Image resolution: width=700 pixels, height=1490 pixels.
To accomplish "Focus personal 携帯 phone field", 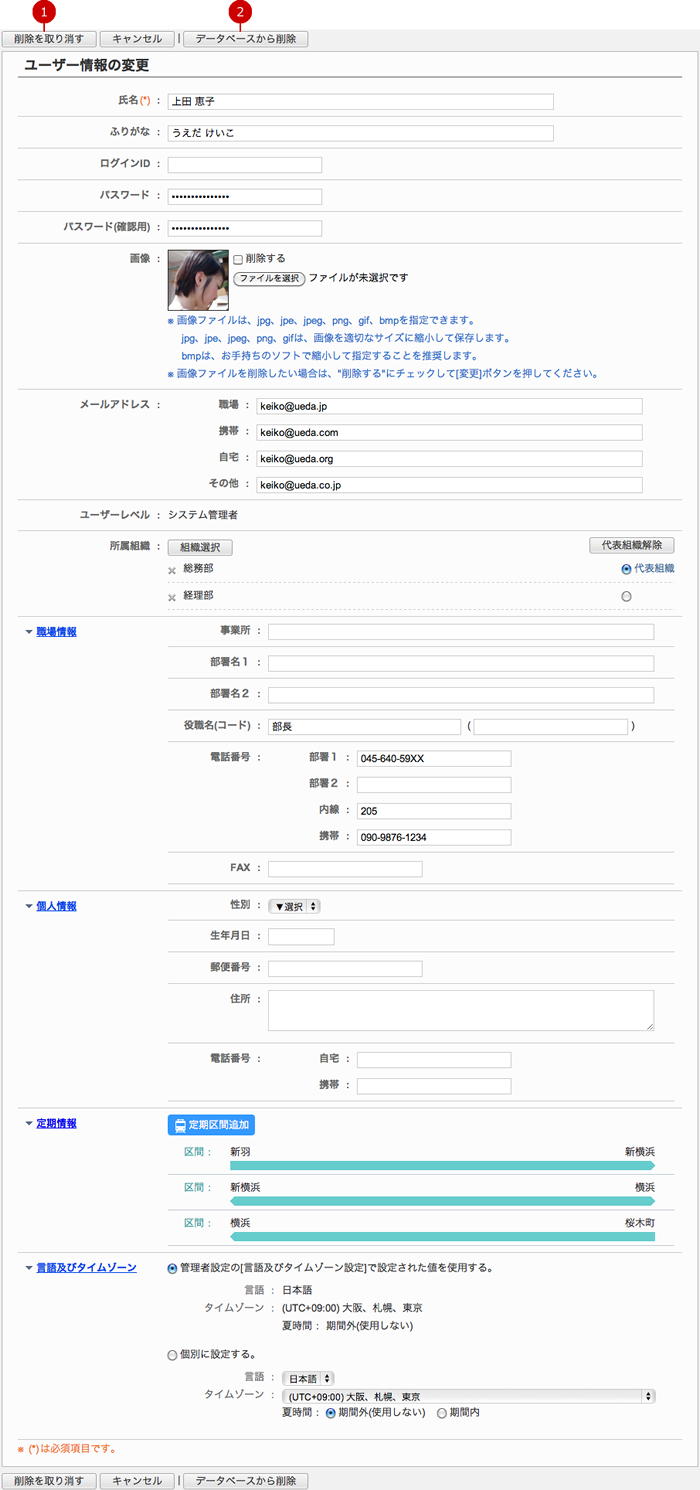I will tap(434, 1085).
